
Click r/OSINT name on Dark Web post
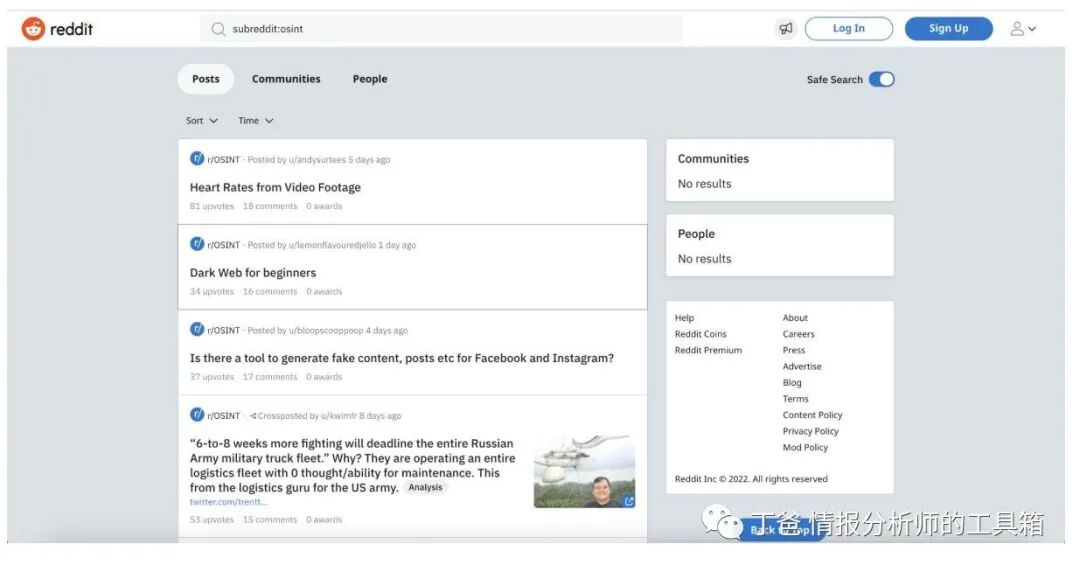click(223, 245)
